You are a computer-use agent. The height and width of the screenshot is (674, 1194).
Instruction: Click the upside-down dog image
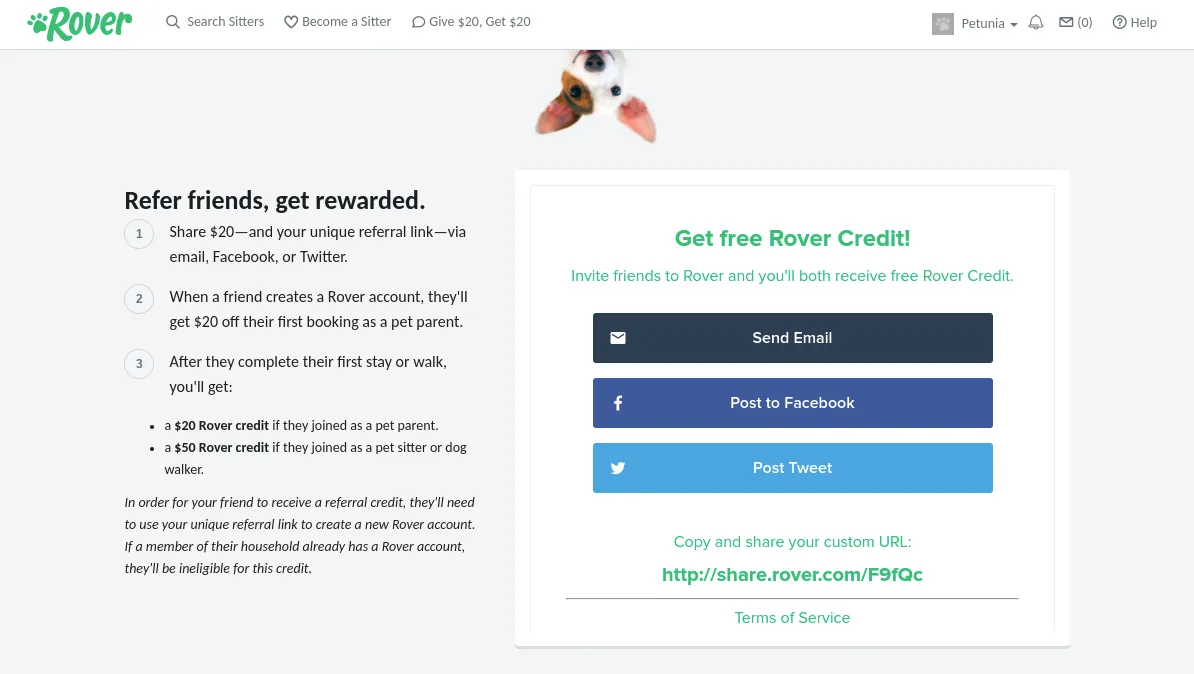click(x=595, y=95)
